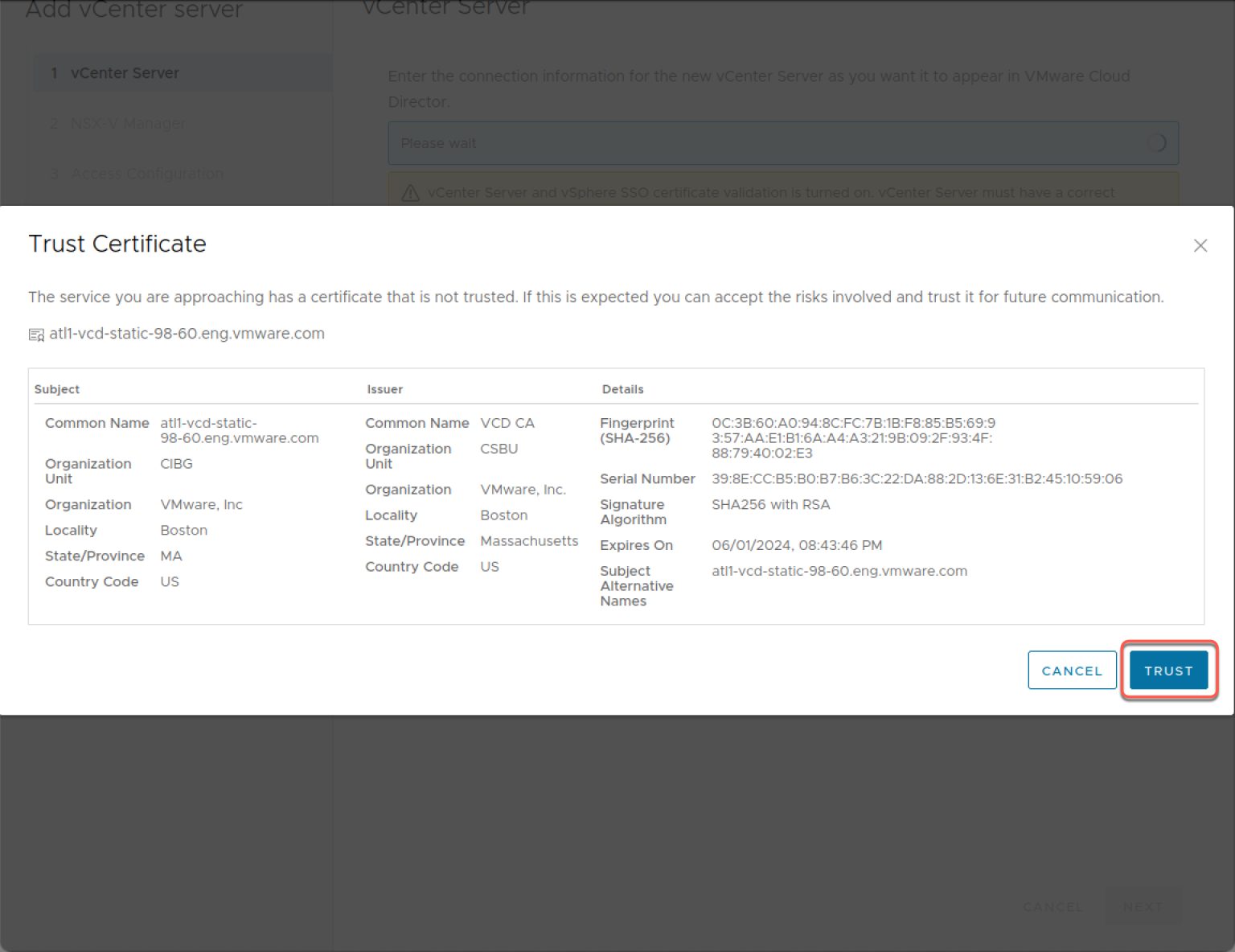This screenshot has width=1235, height=952.
Task: Click NEXT at the bottom of the wizard
Action: pyautogui.click(x=1143, y=906)
